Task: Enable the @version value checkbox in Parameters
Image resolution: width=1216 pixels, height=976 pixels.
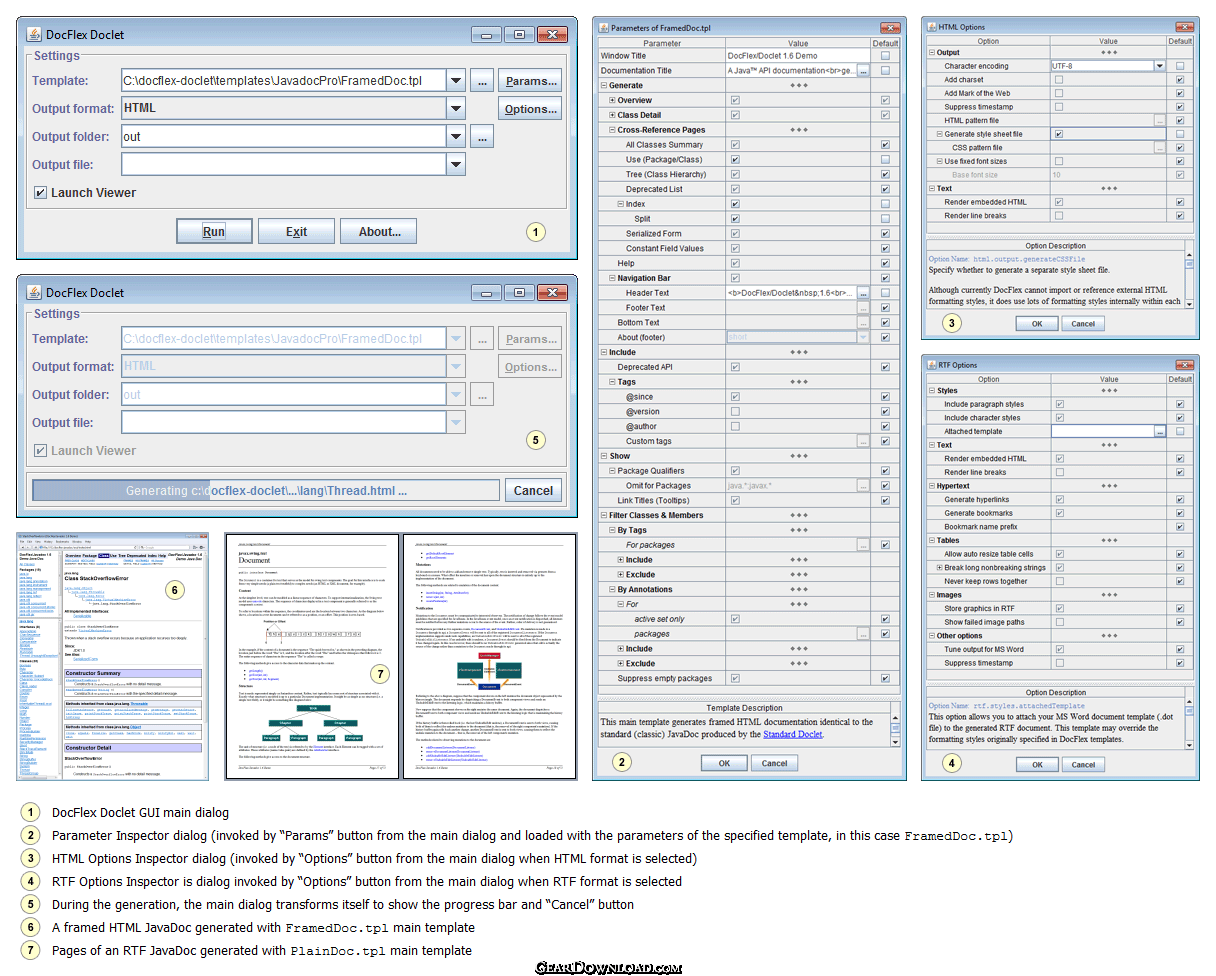Action: click(x=735, y=411)
